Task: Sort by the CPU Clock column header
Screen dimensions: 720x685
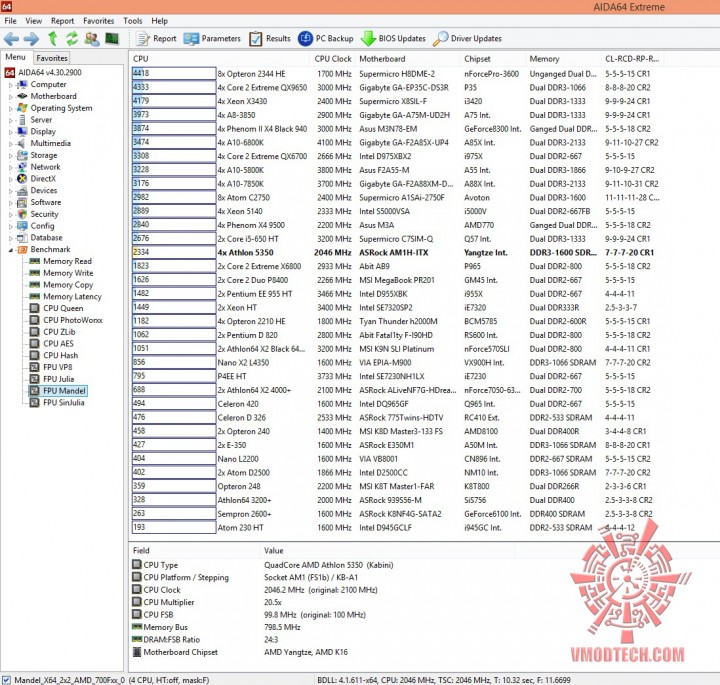Action: tap(332, 59)
